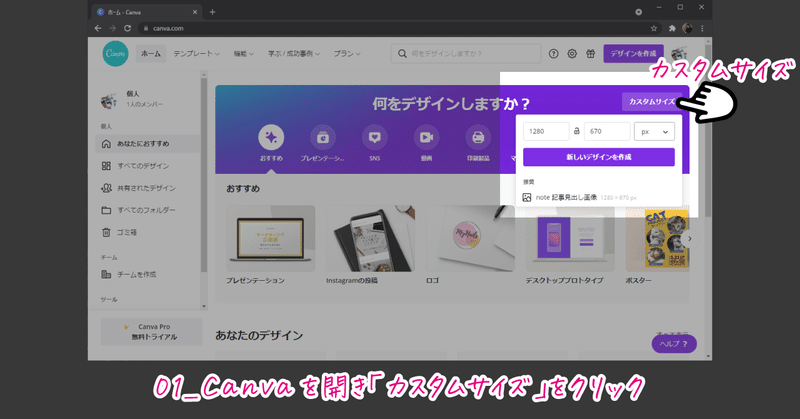Open the ロゴ thumbnail
This screenshot has width=800, height=419.
pos(470,238)
